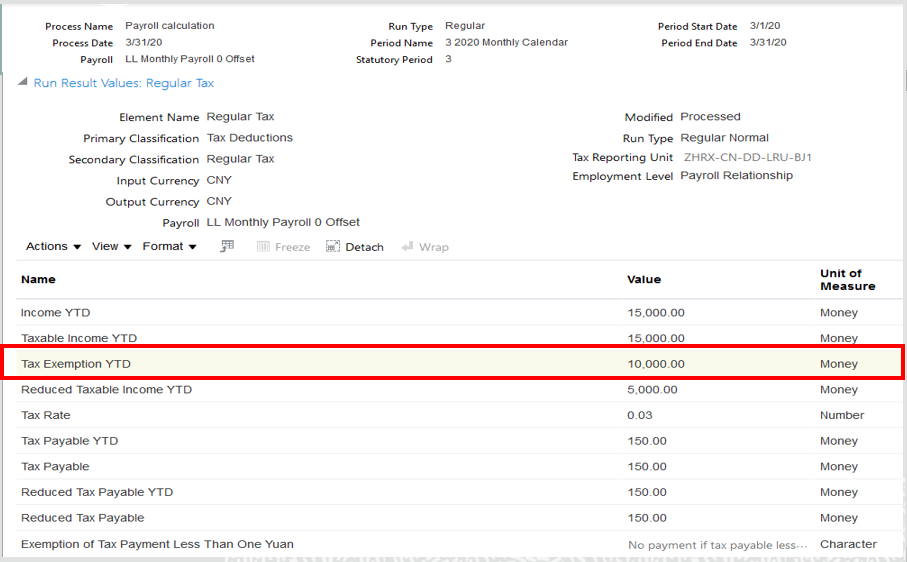
Task: Sort by the Name column header
Action: point(38,279)
